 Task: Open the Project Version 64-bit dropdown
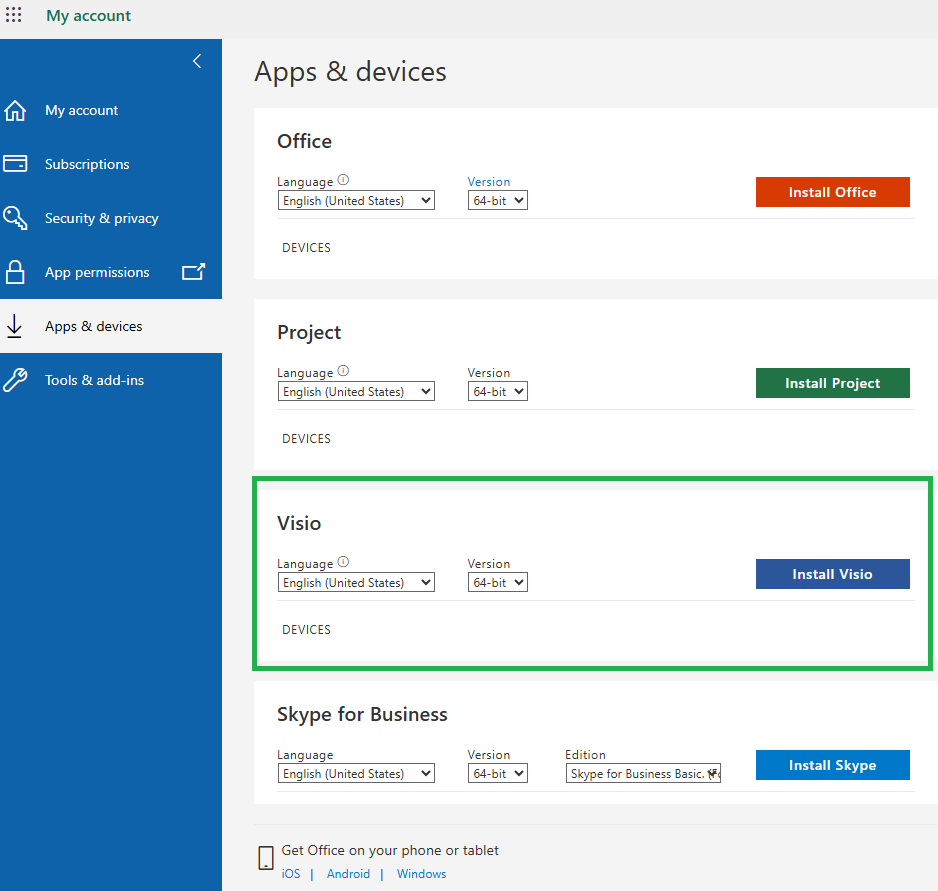click(498, 391)
